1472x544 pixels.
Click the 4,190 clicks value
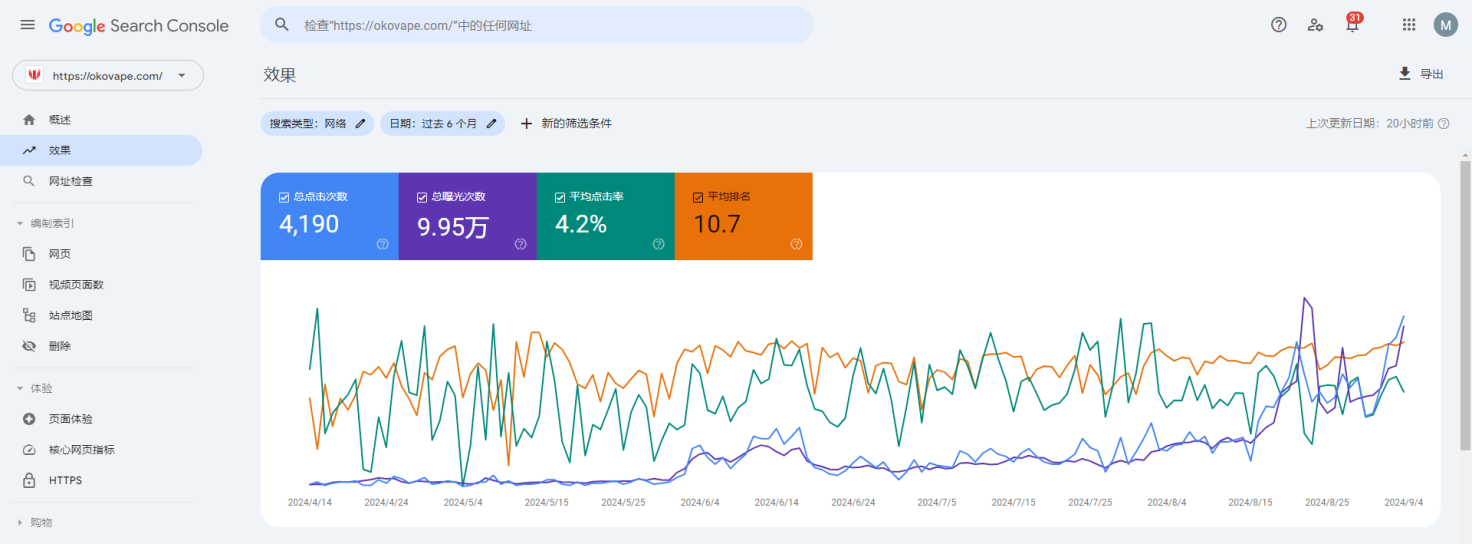[x=309, y=224]
